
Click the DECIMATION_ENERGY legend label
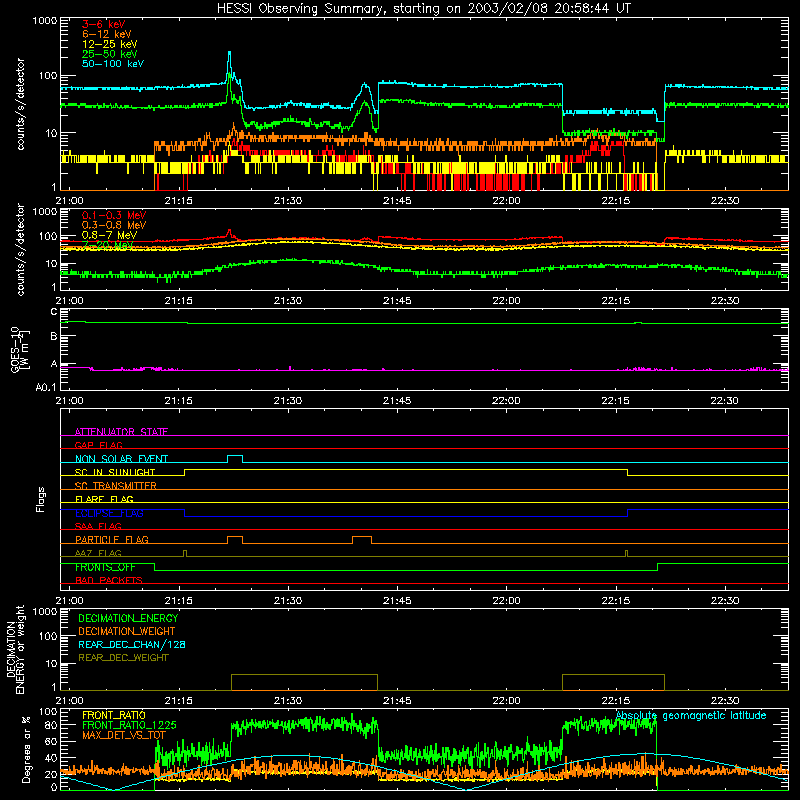[128, 618]
